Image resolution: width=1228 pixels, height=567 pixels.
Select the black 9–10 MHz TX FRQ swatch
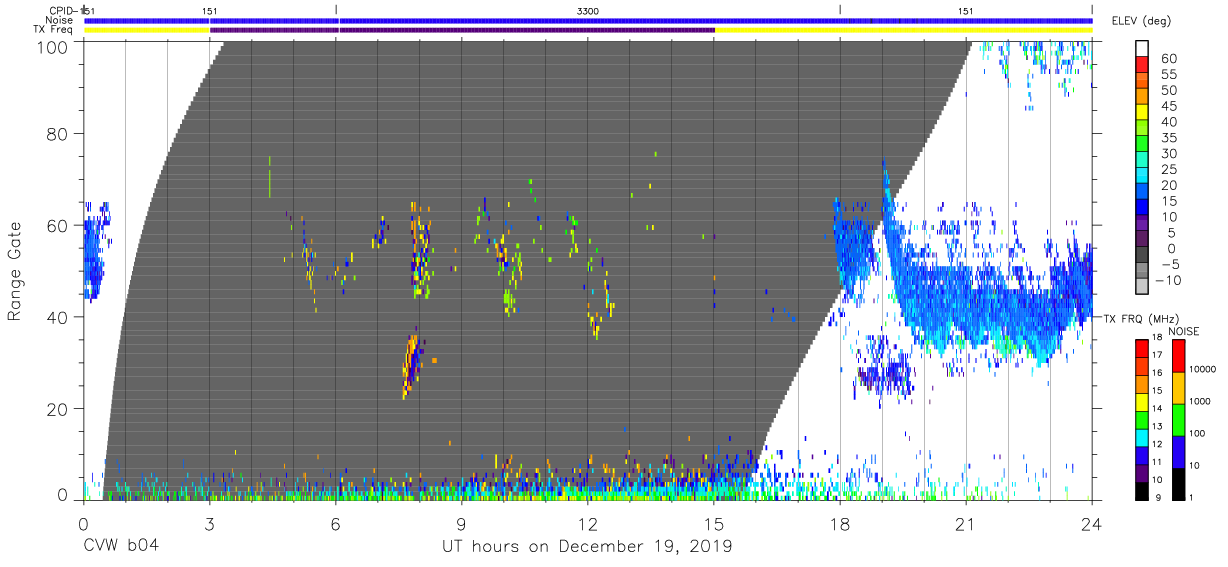[1143, 489]
